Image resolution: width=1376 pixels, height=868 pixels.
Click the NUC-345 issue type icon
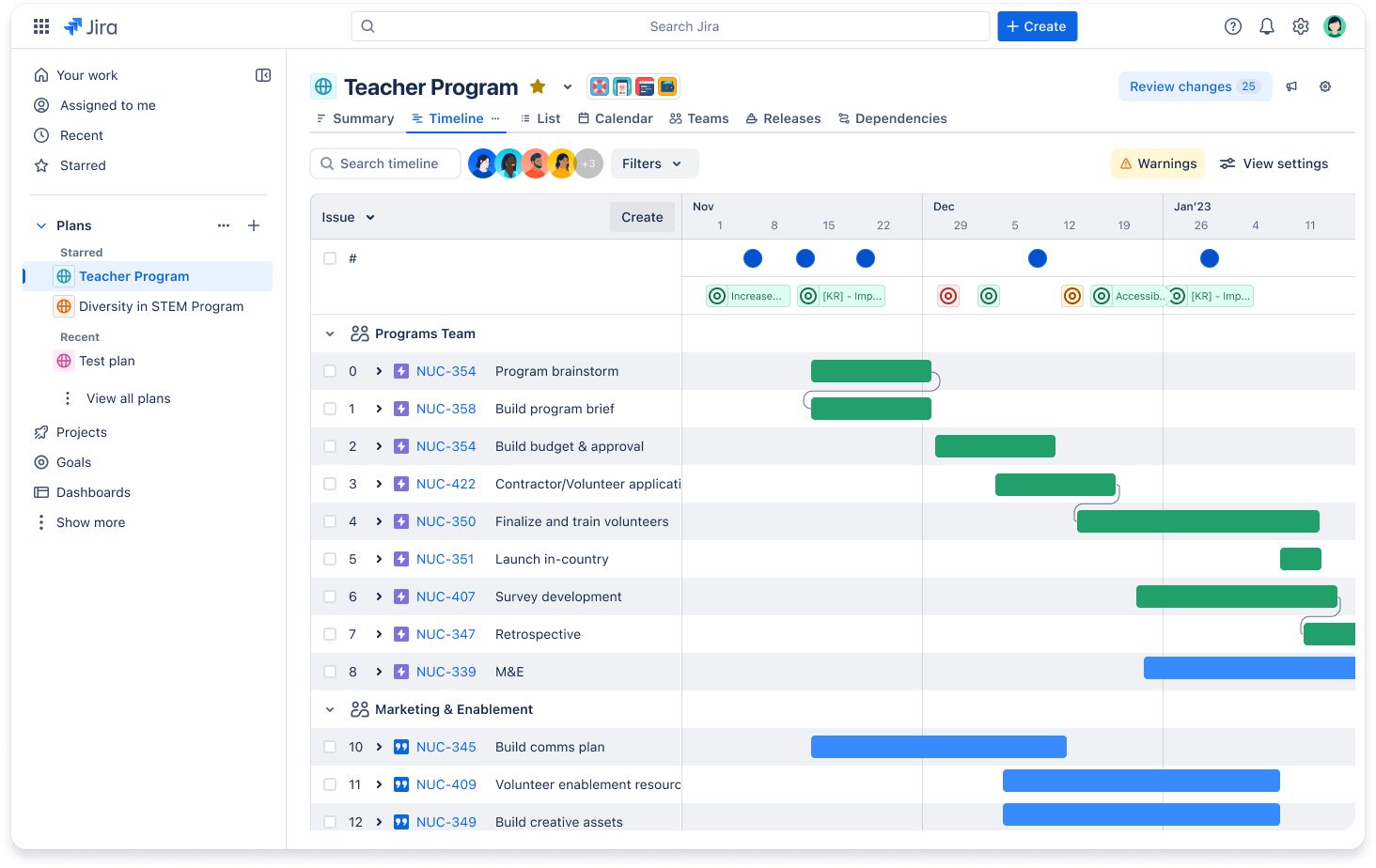(401, 747)
